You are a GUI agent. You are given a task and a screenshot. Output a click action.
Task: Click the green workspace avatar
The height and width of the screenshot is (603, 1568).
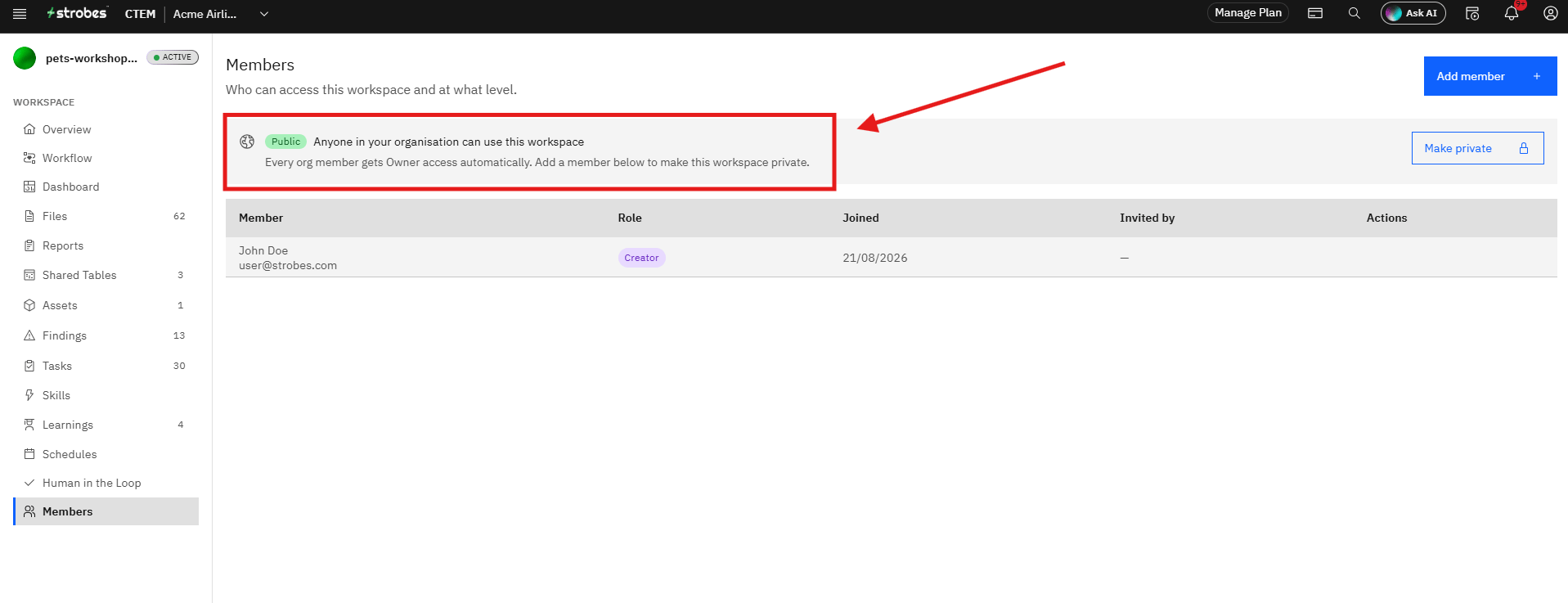click(x=25, y=58)
